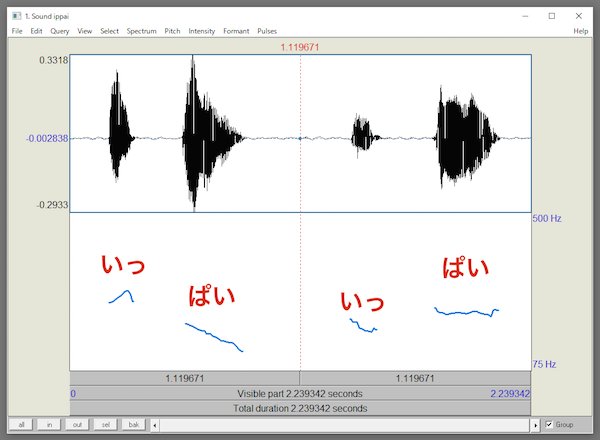Screen dimensions: 600x440
Task: Close the Sound ippai window
Action: pos(579,16)
